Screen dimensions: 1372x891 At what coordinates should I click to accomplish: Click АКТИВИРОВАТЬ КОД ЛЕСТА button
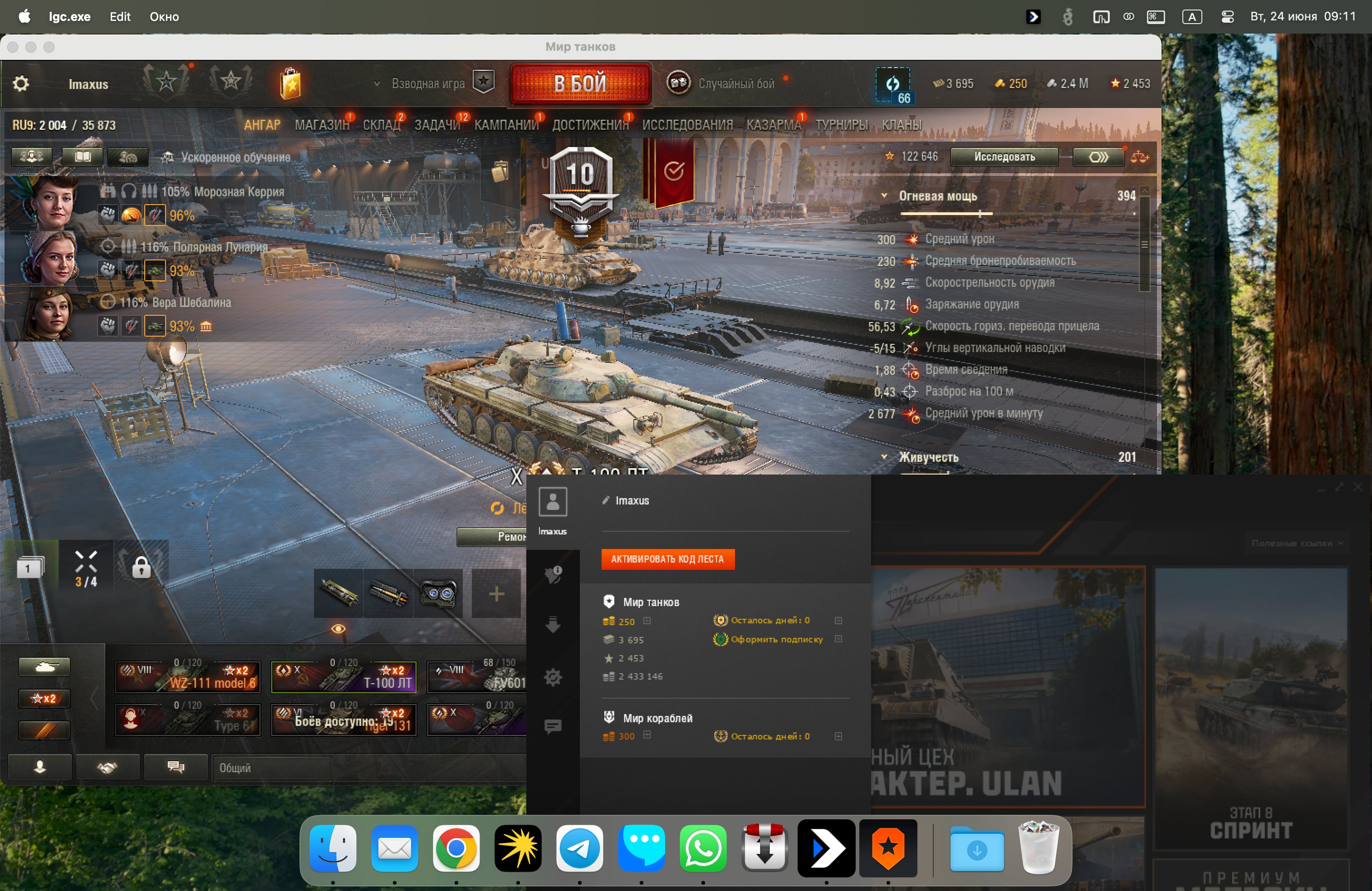[667, 559]
